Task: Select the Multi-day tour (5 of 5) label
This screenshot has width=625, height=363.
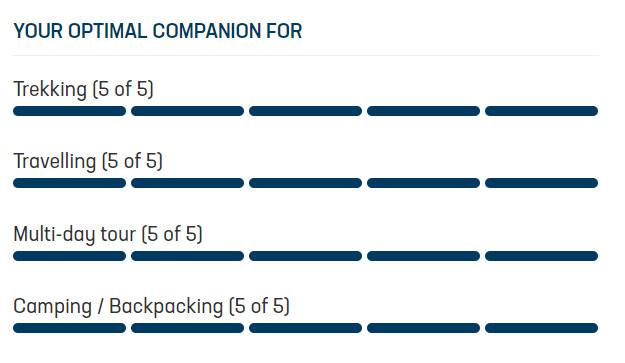Action: pyautogui.click(x=108, y=234)
